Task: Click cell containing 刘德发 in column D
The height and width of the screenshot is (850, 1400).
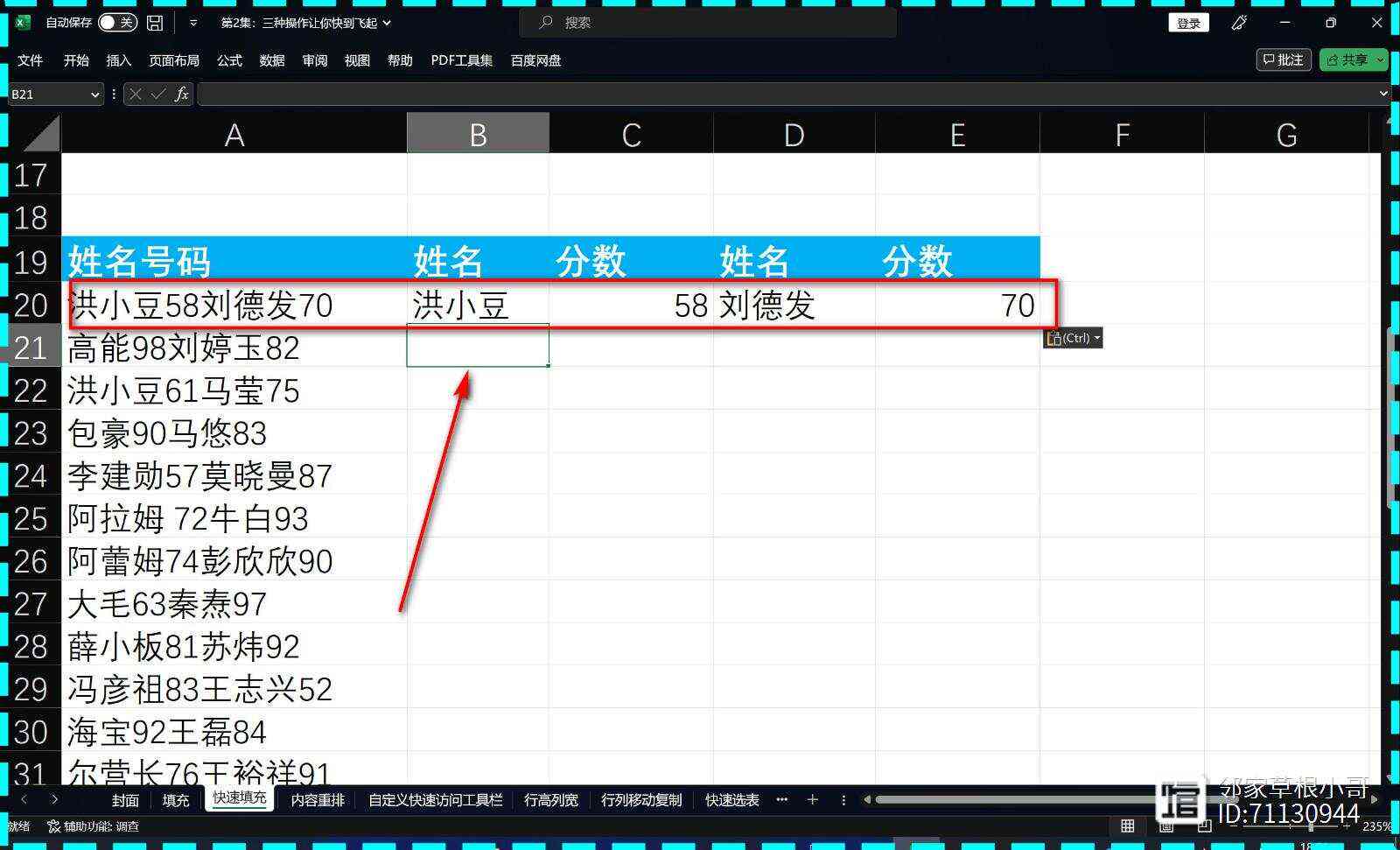Action: coord(794,305)
